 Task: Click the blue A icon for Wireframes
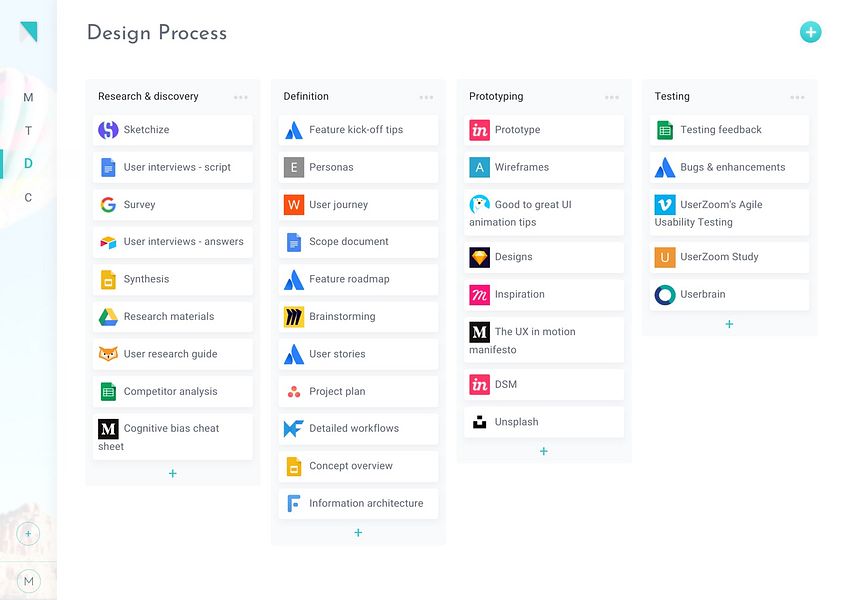pyautogui.click(x=480, y=167)
